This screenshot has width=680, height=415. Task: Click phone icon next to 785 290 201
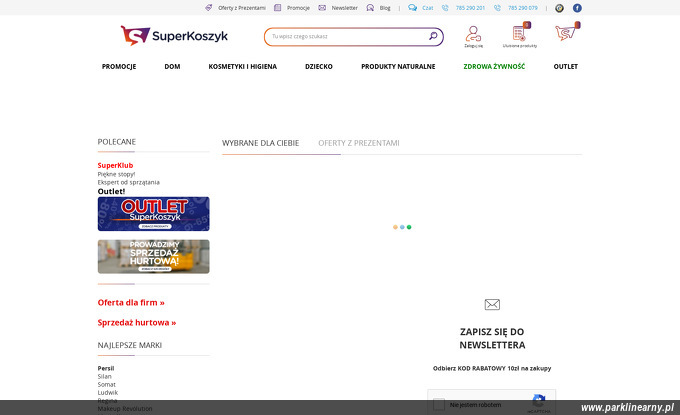coord(445,8)
